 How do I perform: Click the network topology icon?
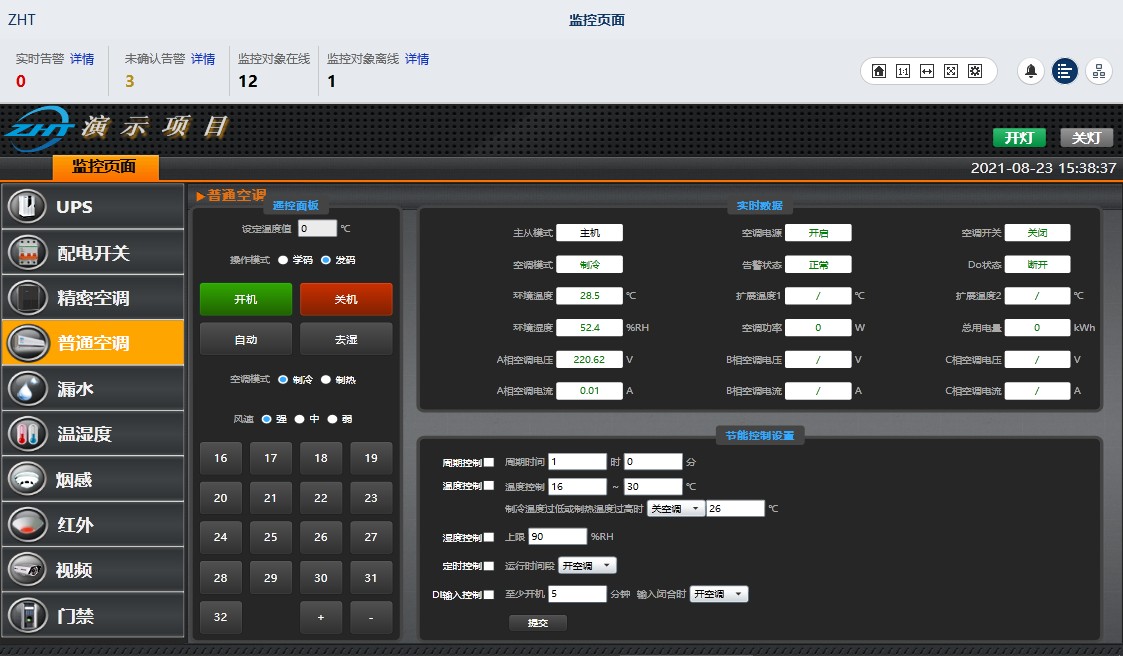(1099, 71)
